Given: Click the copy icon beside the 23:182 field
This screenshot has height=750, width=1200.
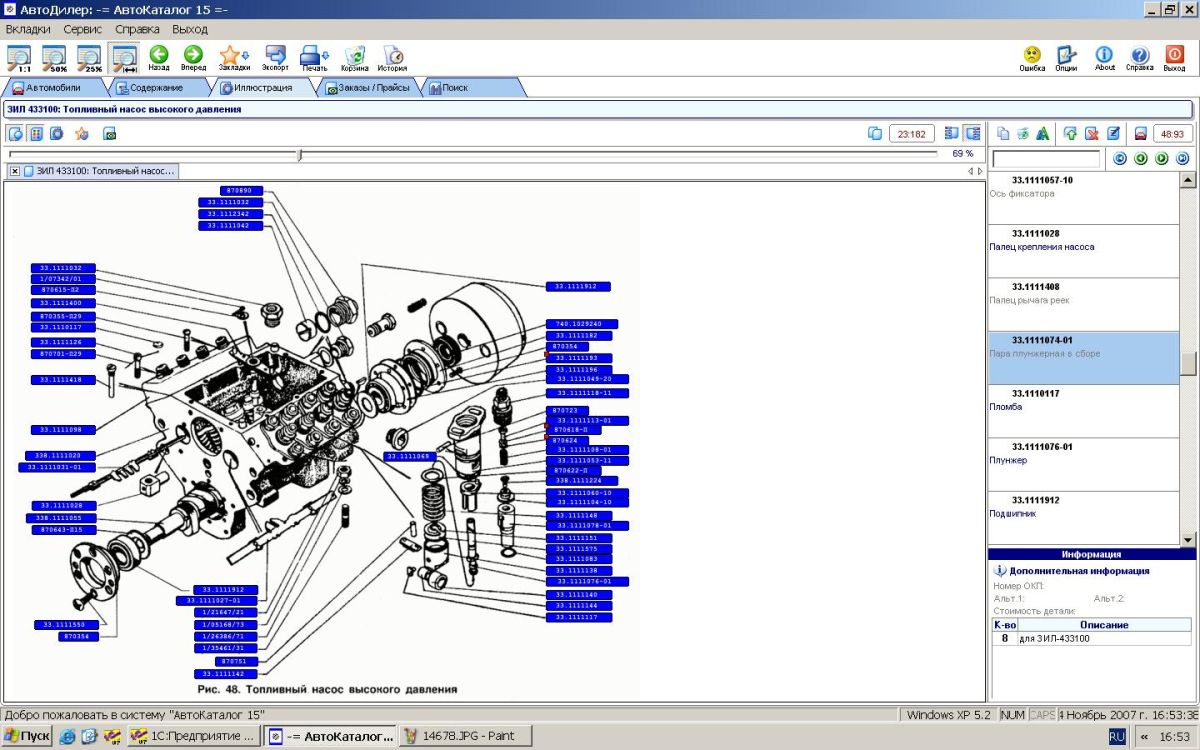Looking at the screenshot, I should tap(875, 133).
